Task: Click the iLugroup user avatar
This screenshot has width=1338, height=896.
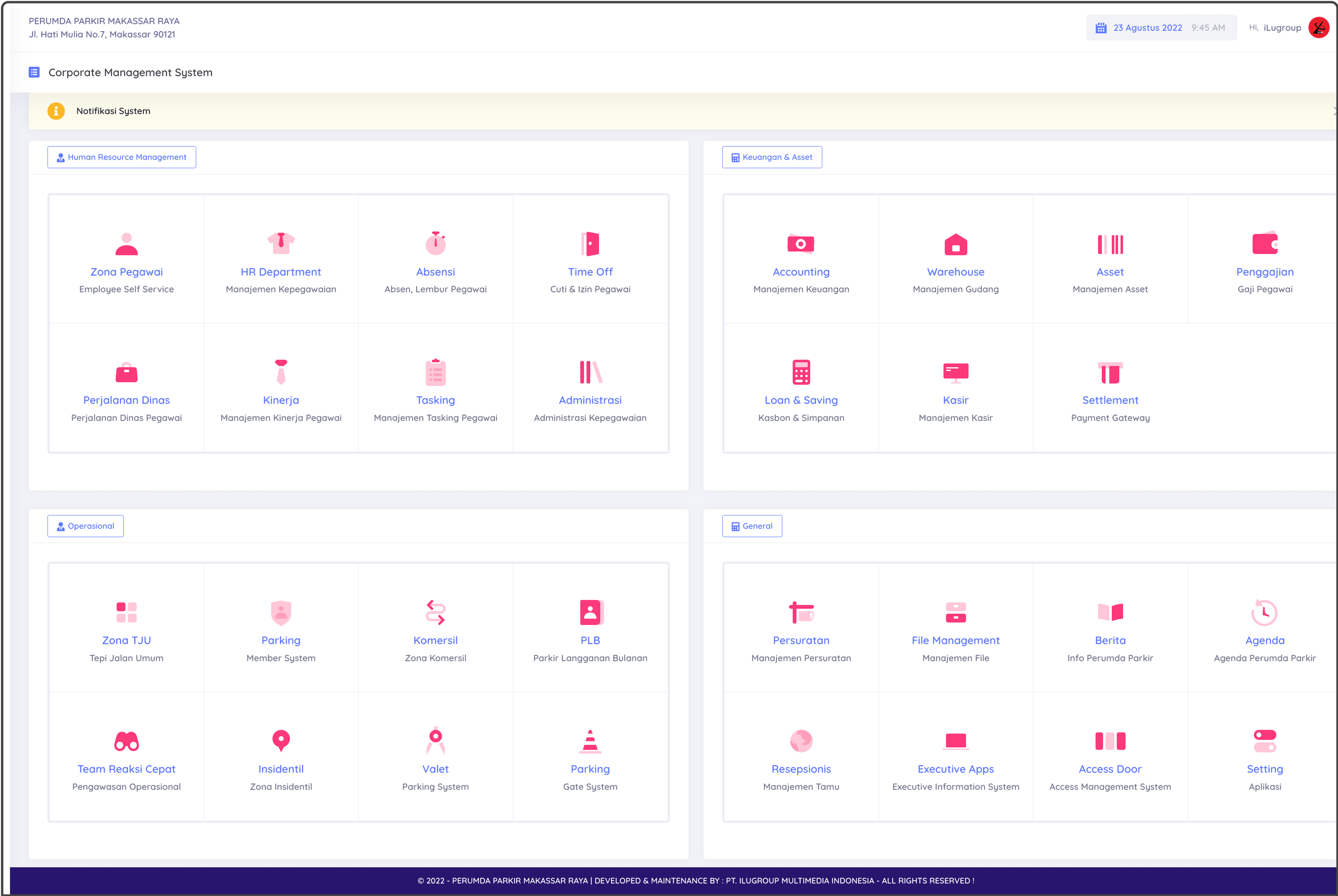Action: tap(1318, 27)
